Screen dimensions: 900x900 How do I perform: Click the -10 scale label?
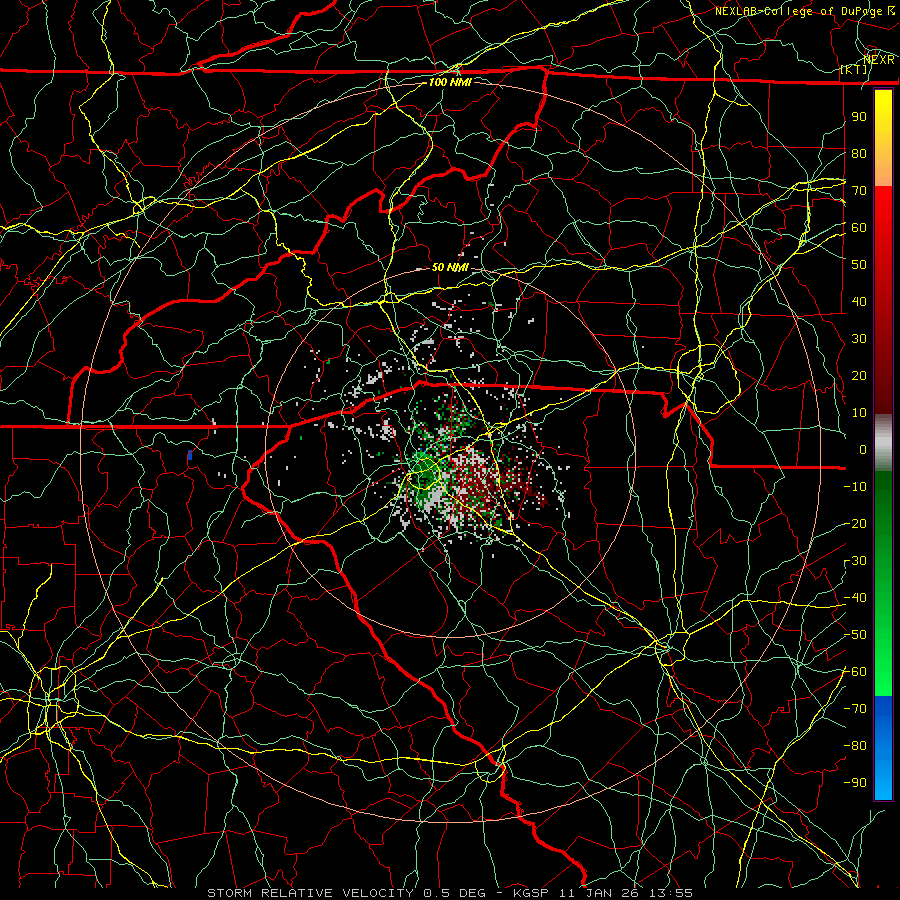855,487
